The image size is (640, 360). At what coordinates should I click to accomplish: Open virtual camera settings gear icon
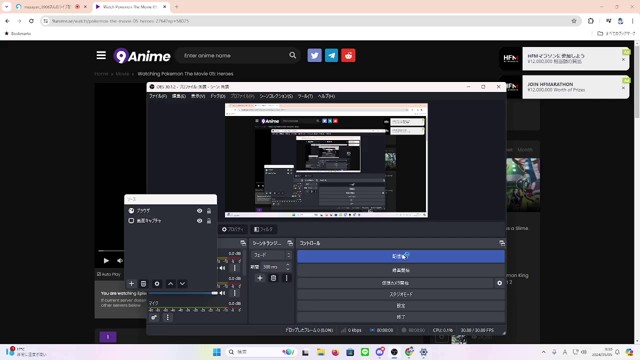click(499, 283)
